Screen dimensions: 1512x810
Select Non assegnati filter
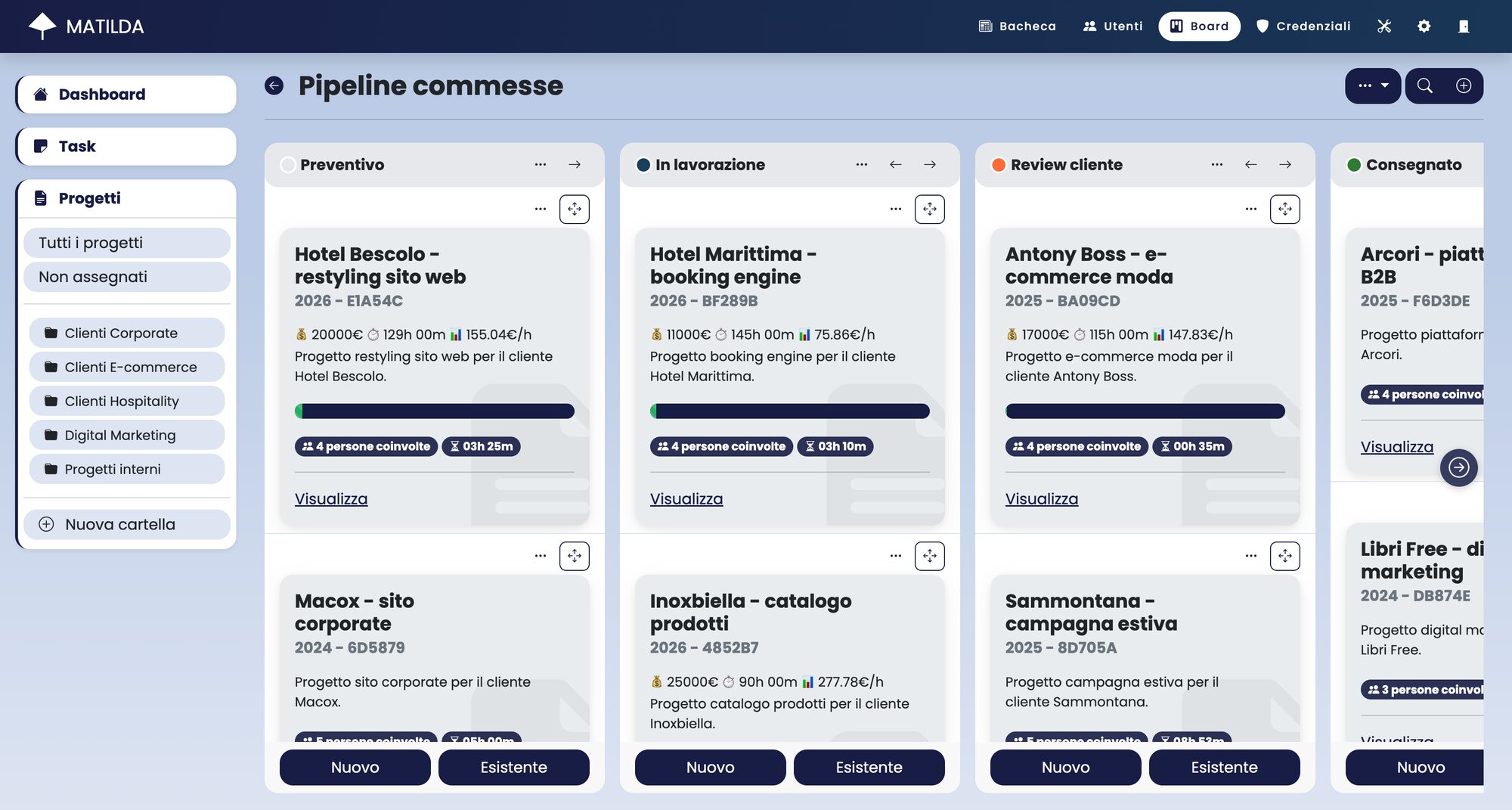tap(127, 277)
